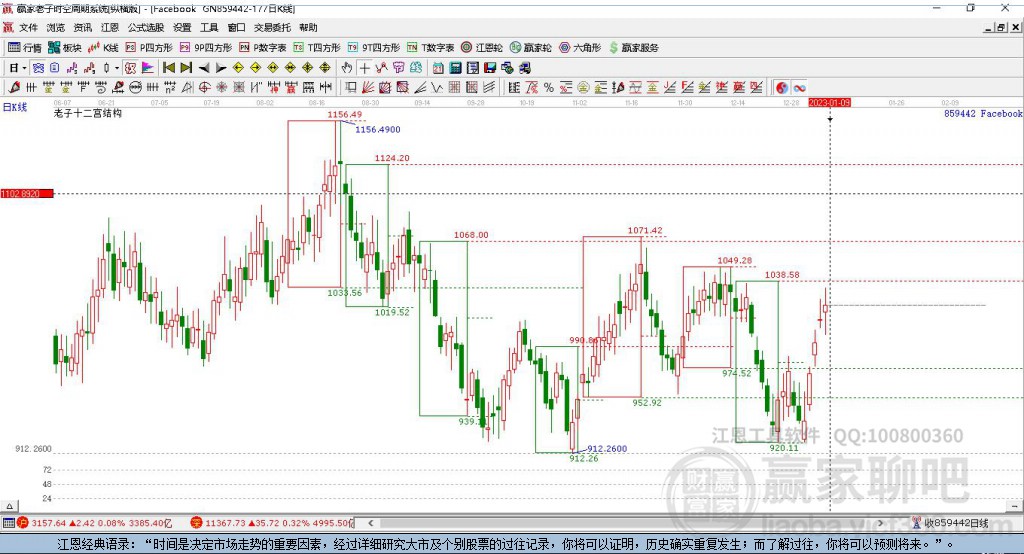Screen dimensions: 1024x554
Task: Open the P四方形 square tool
Action: (x=149, y=48)
